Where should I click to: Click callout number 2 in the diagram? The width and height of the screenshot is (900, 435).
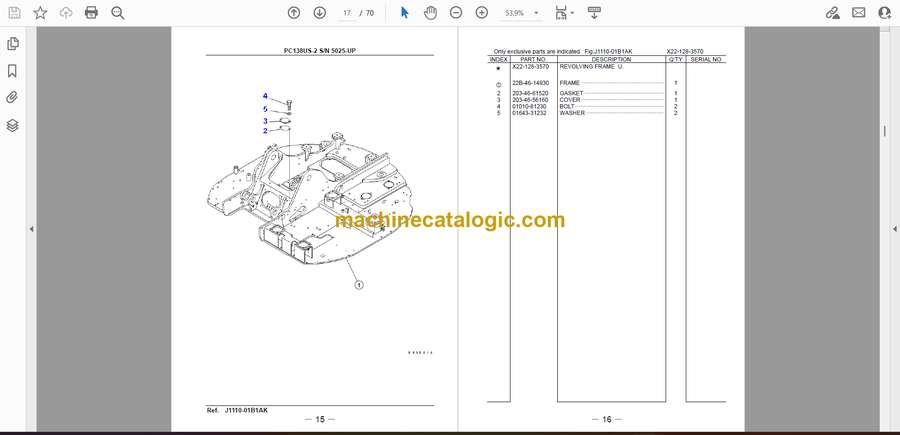(265, 131)
